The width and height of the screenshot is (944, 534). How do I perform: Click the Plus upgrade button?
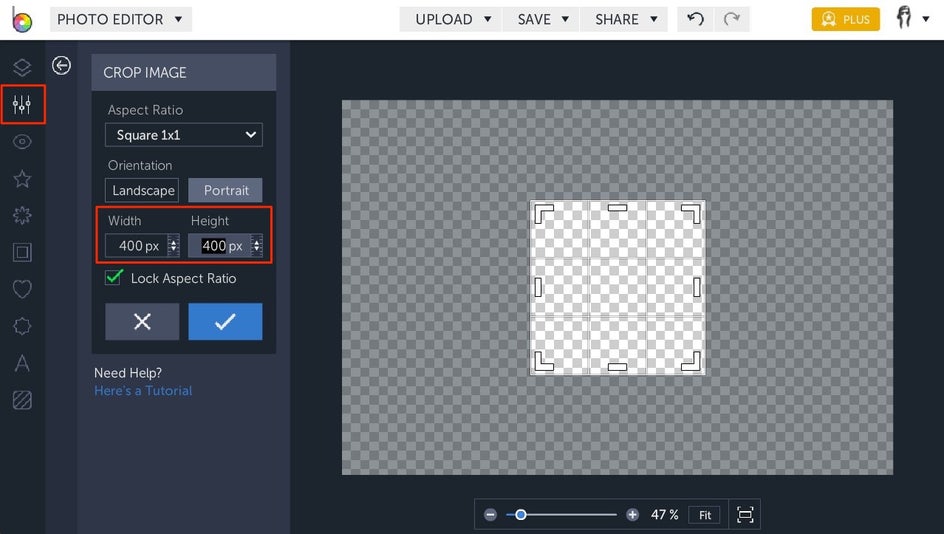tap(845, 19)
